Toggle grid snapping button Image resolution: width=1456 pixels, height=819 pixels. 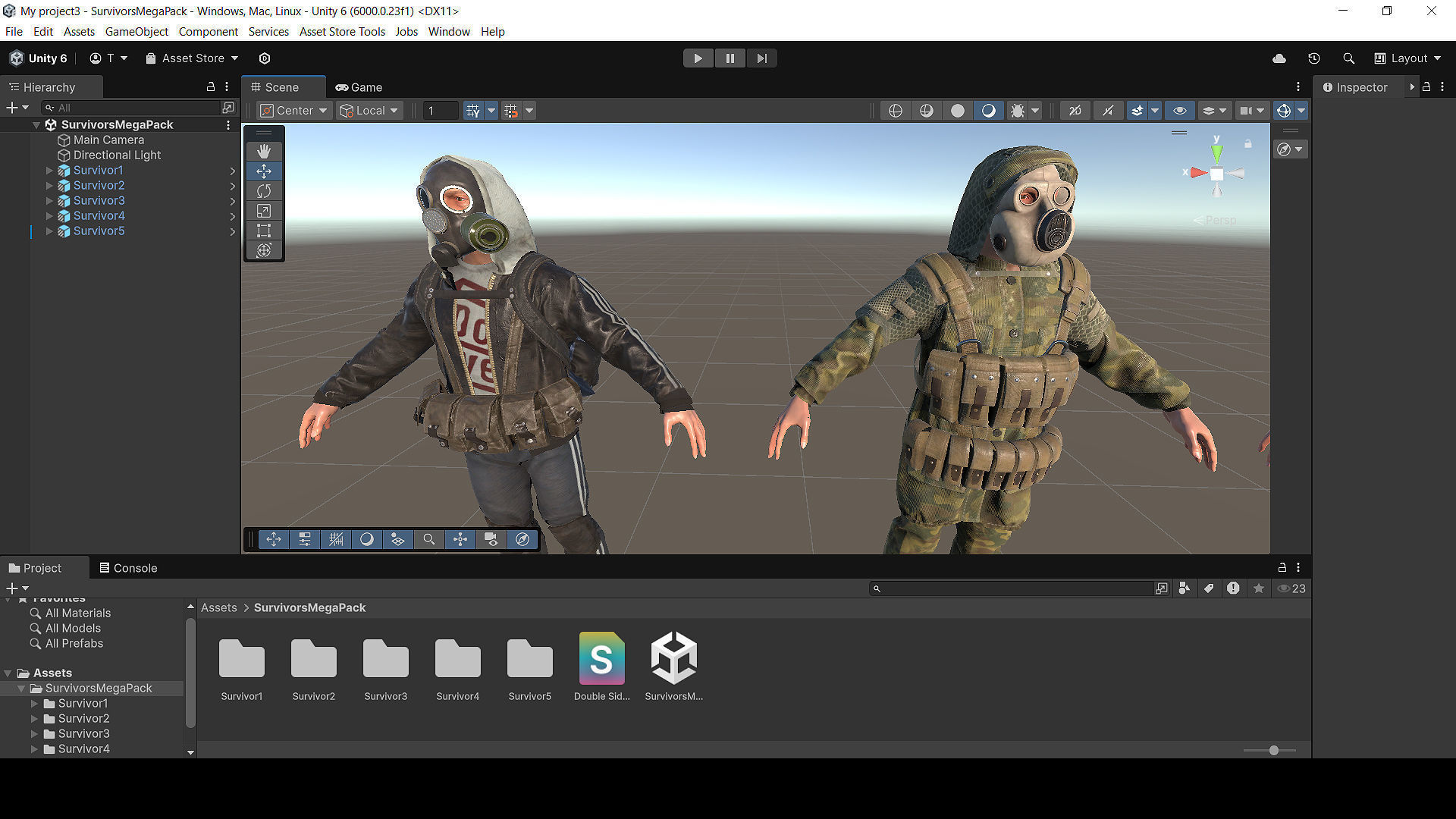pyautogui.click(x=511, y=111)
